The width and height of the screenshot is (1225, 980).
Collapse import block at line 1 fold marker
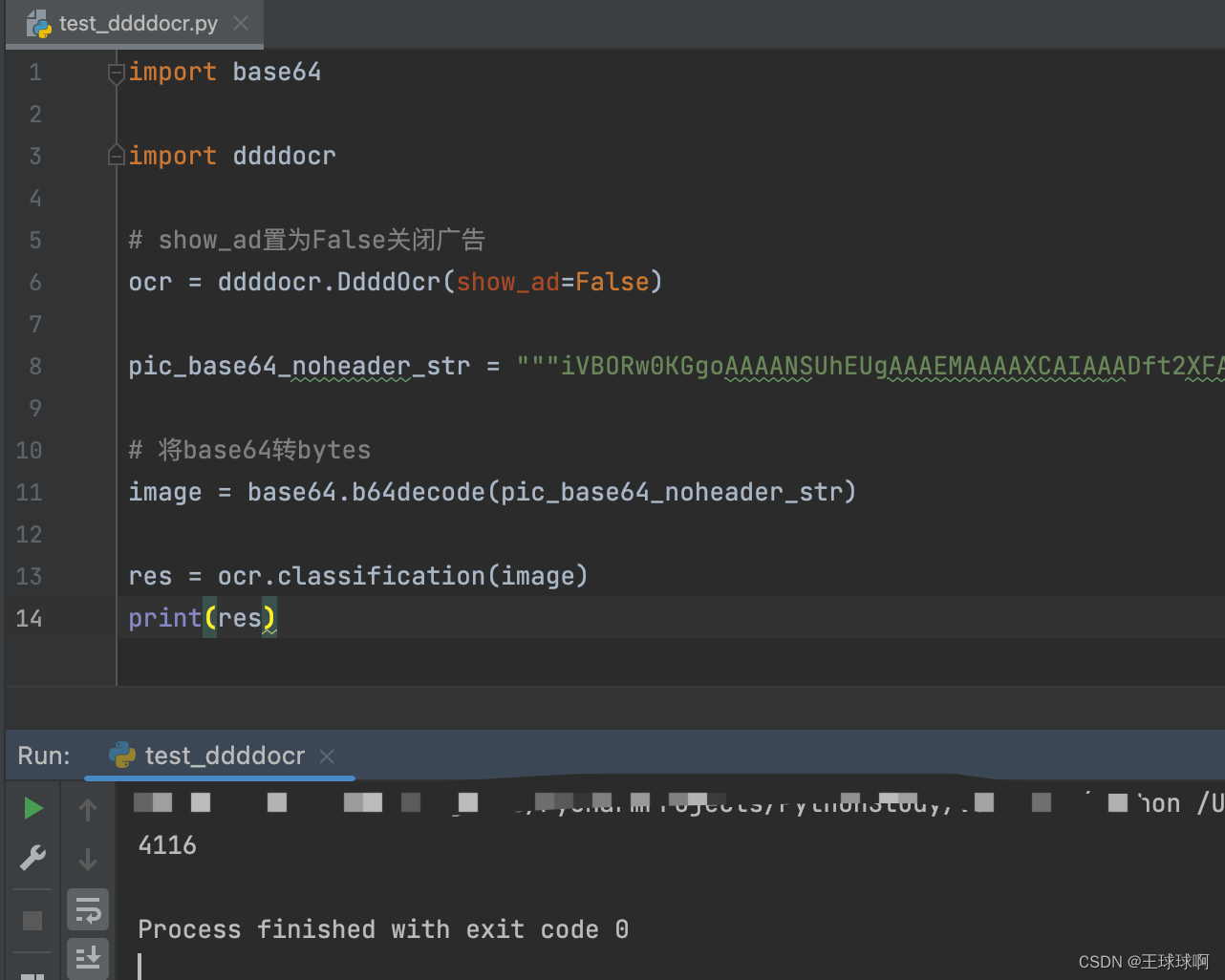click(117, 73)
